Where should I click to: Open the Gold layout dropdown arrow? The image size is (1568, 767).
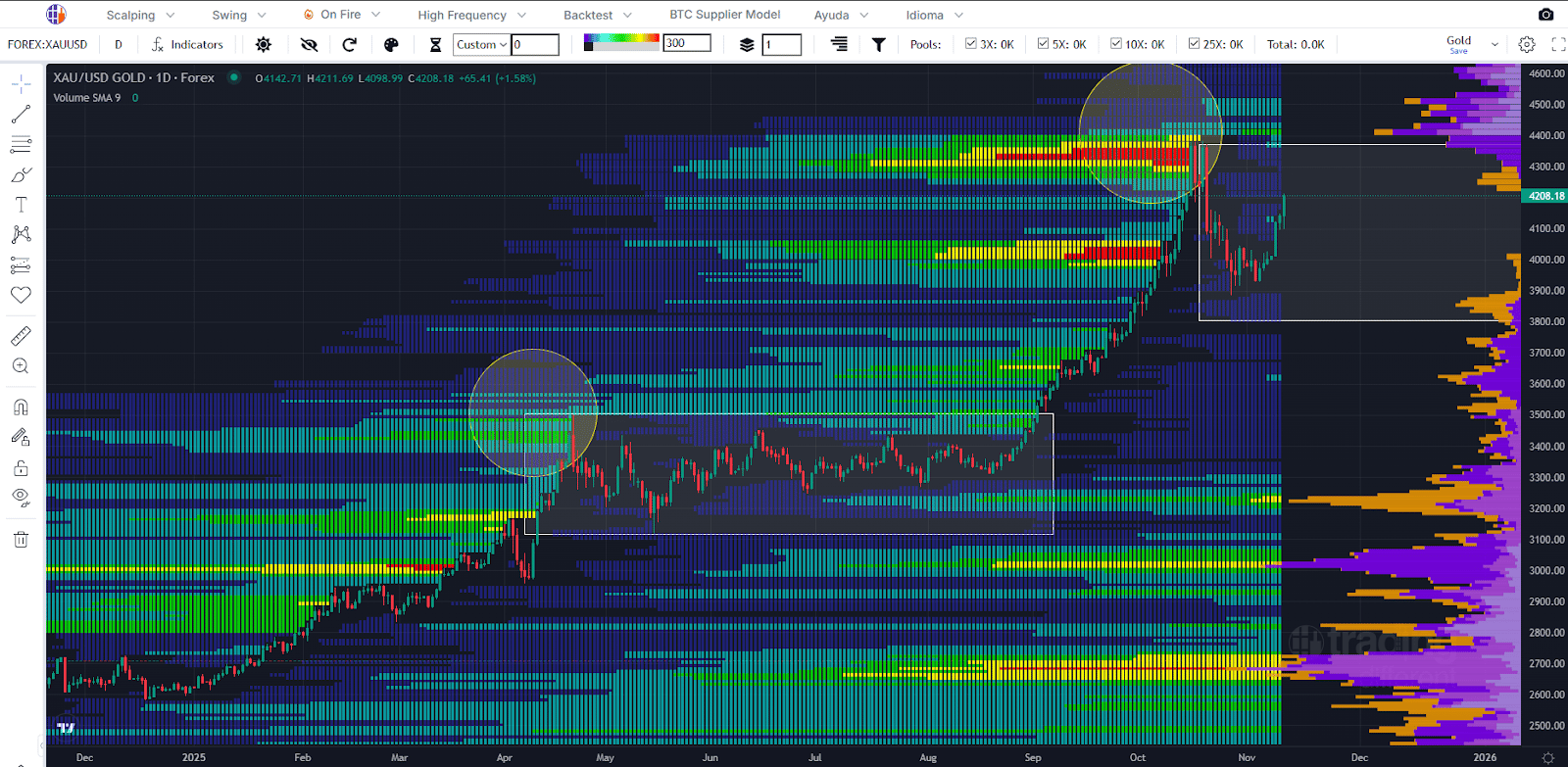1494,44
